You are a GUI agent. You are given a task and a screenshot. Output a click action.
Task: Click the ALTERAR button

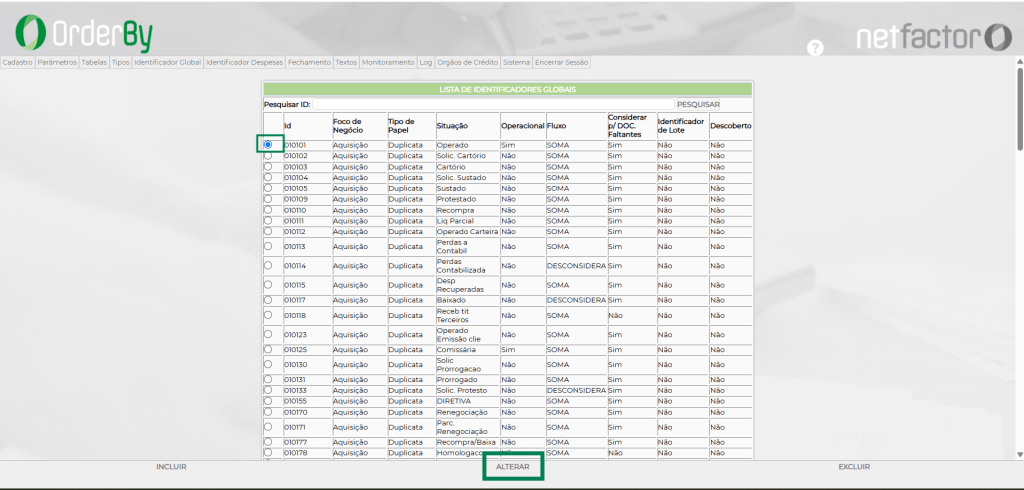(513, 468)
